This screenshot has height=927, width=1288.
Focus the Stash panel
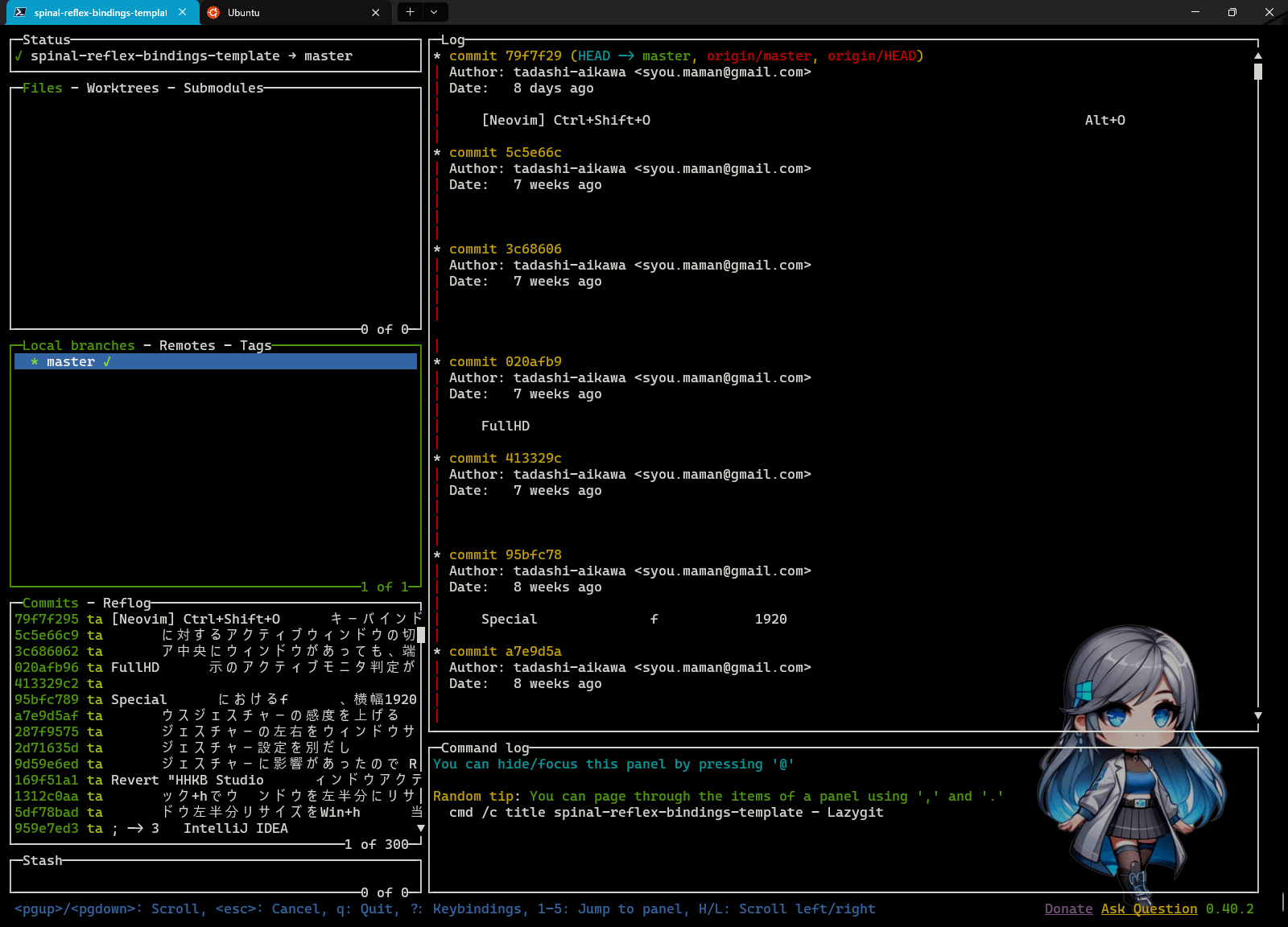[215, 875]
